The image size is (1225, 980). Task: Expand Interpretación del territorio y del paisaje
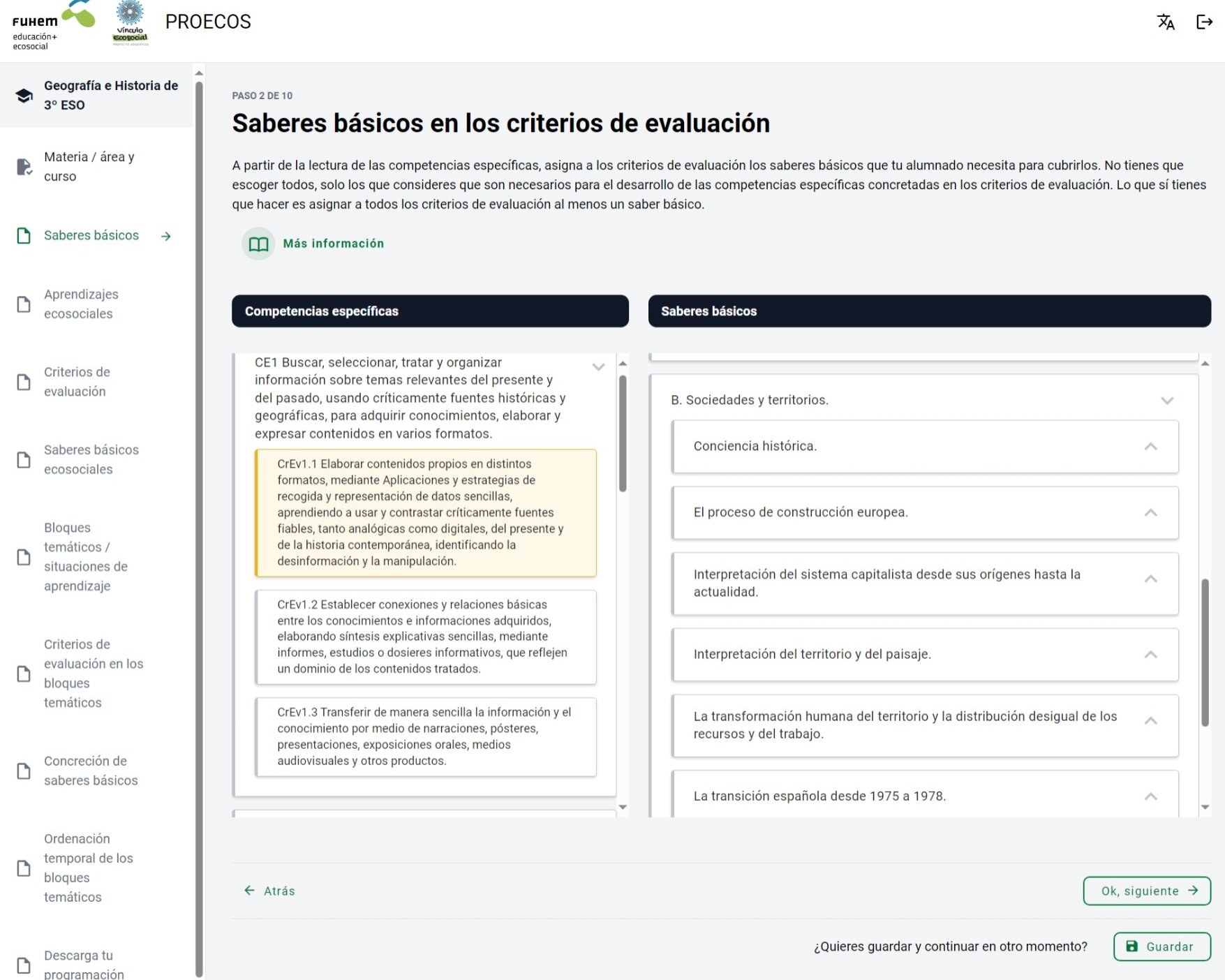tap(1150, 655)
